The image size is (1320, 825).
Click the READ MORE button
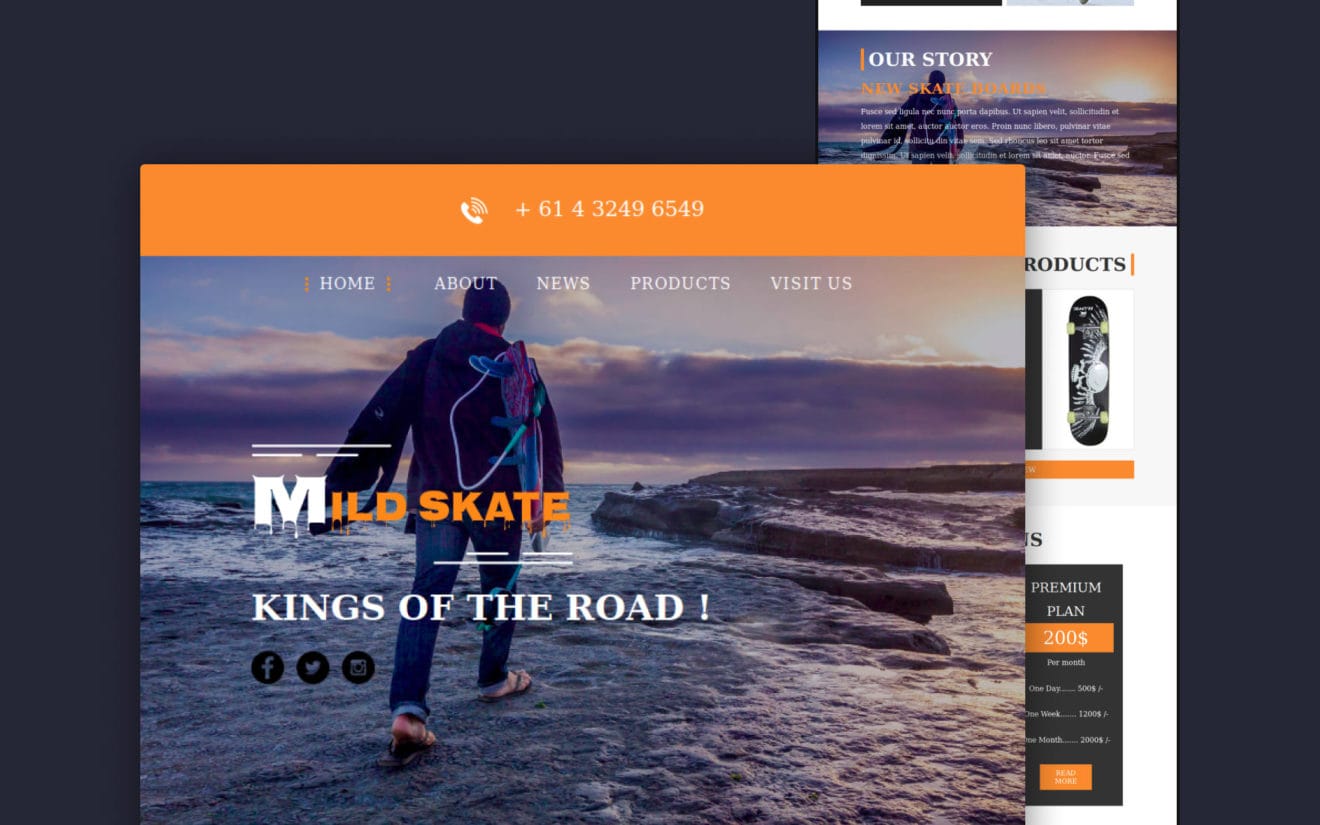(x=1066, y=777)
